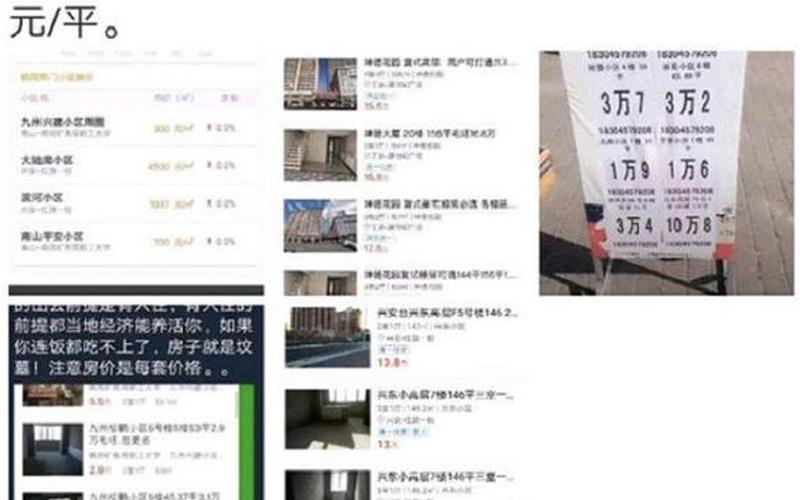The image size is (800, 500).
Task: Open the dark room thumbnail of the 2.9万 listing
Action: [x=53, y=449]
